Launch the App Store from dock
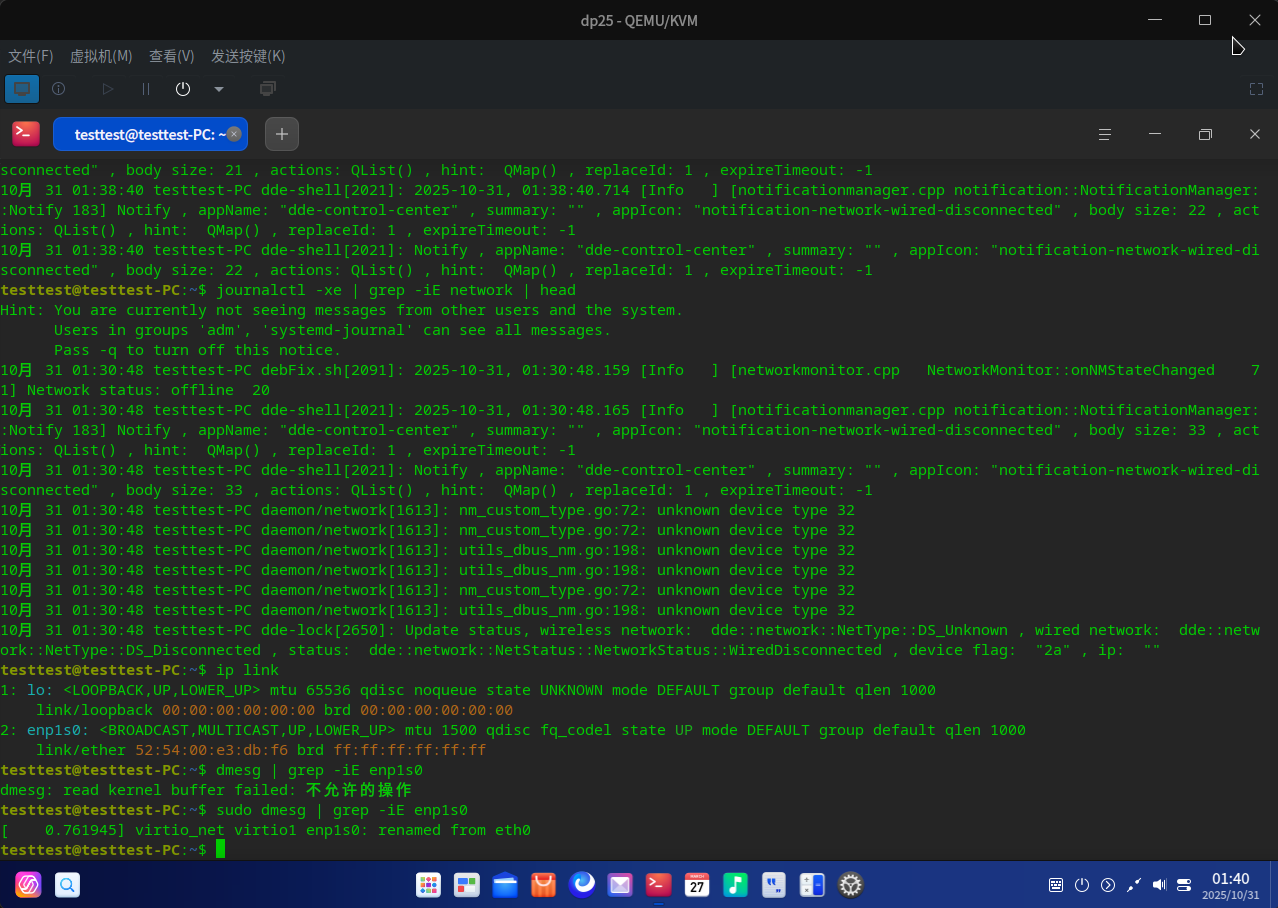The image size is (1278, 908). [543, 885]
